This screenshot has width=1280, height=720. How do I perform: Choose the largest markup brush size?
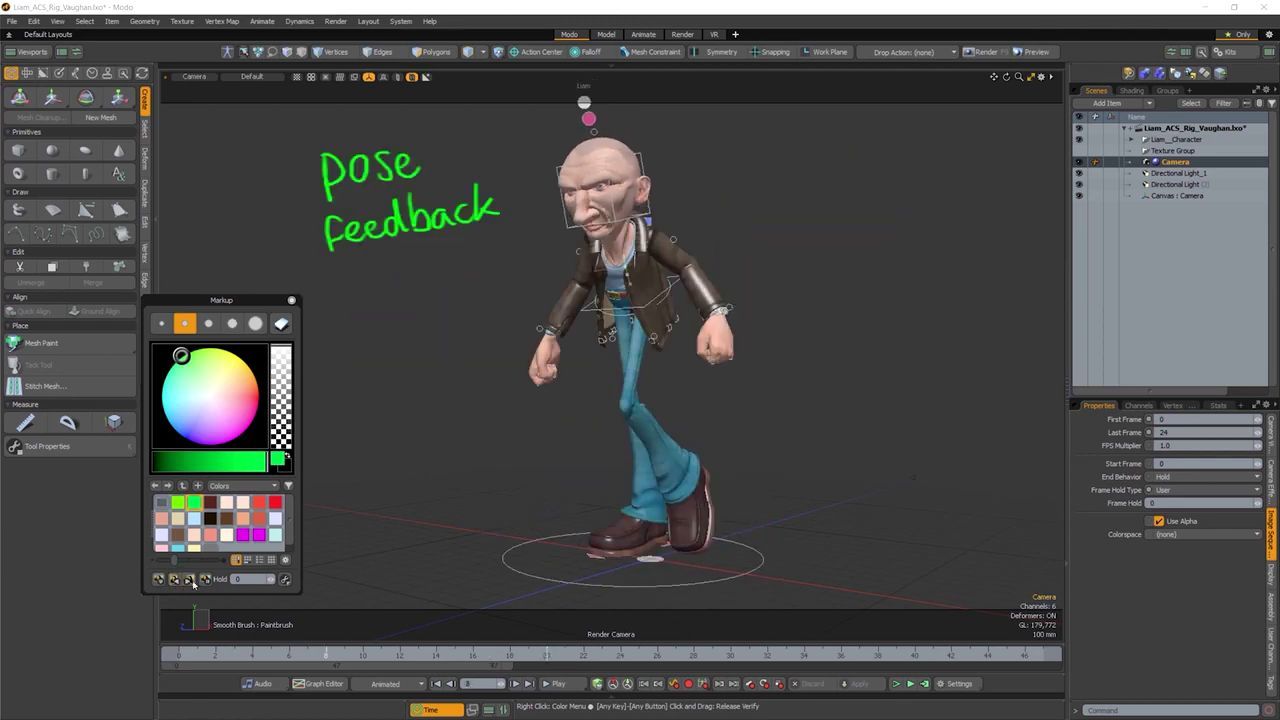(x=256, y=324)
